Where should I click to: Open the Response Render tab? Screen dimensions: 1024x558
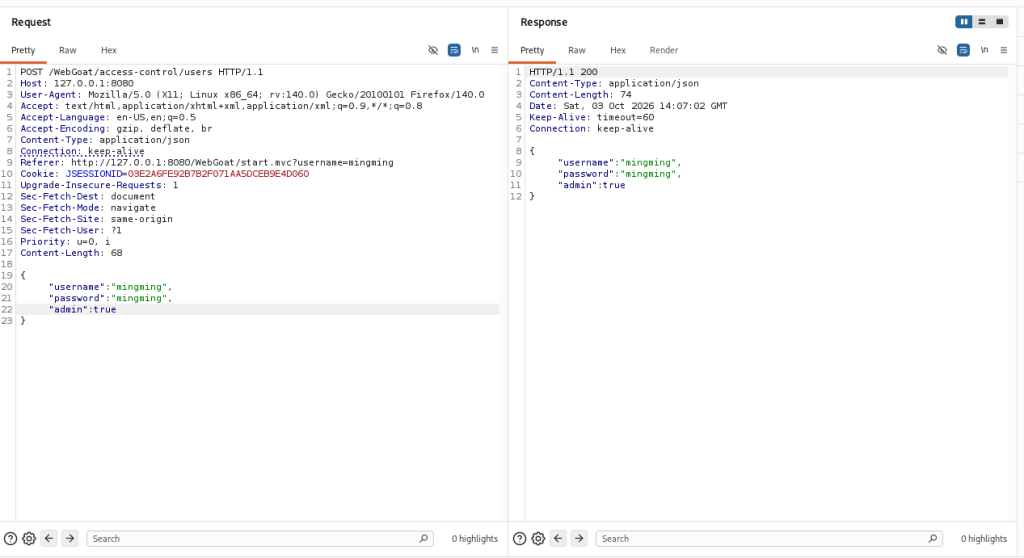click(x=664, y=50)
